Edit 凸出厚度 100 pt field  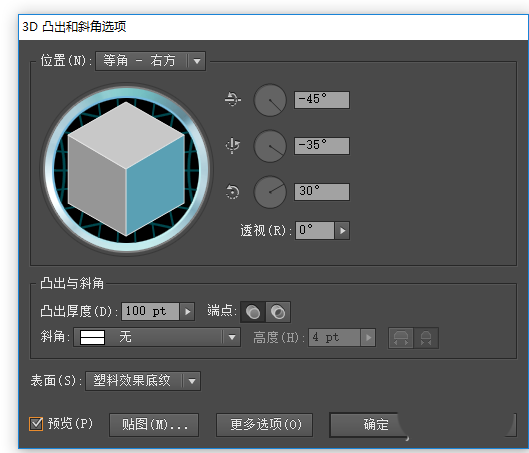click(150, 311)
